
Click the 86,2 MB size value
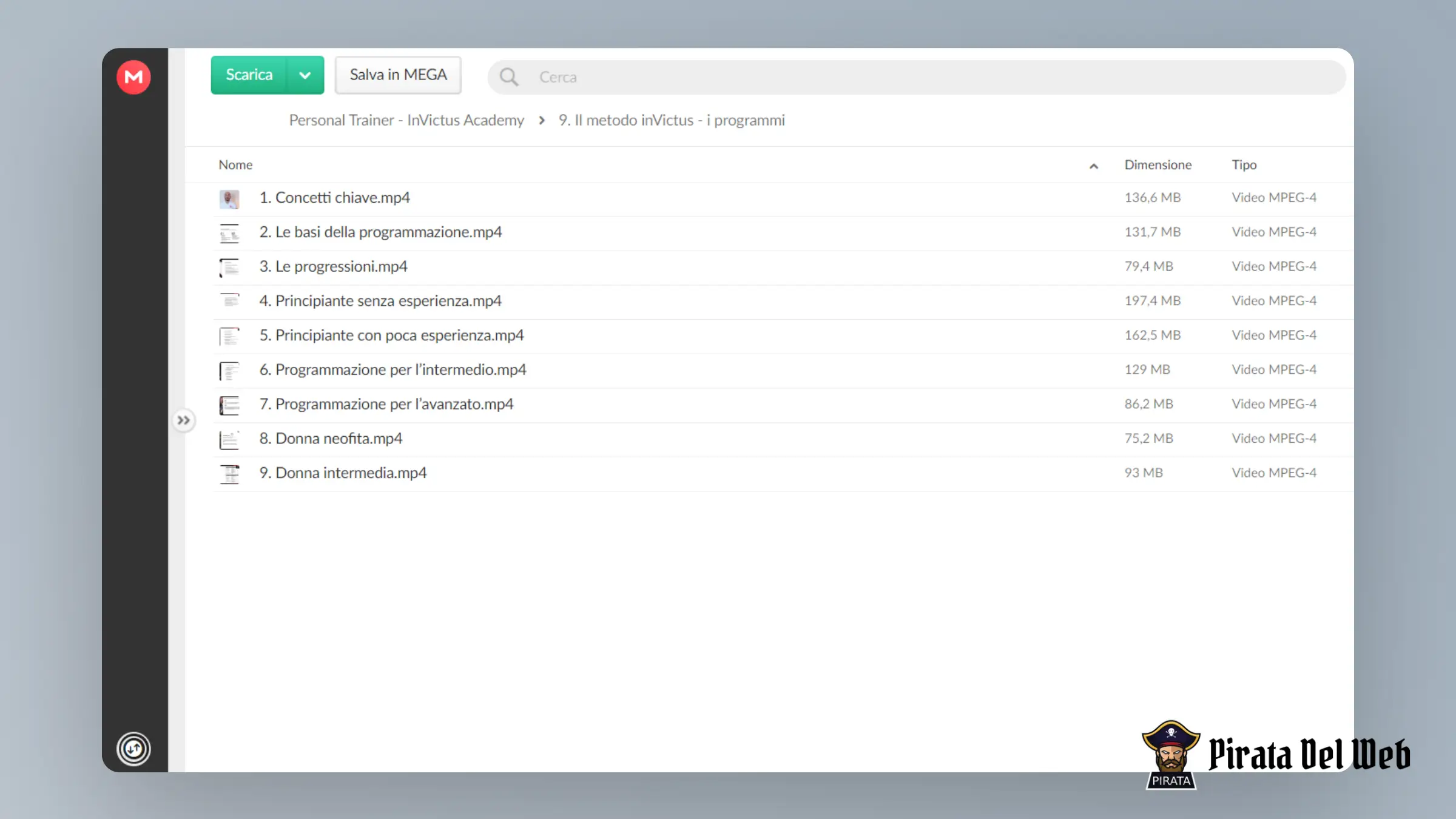pyautogui.click(x=1149, y=403)
